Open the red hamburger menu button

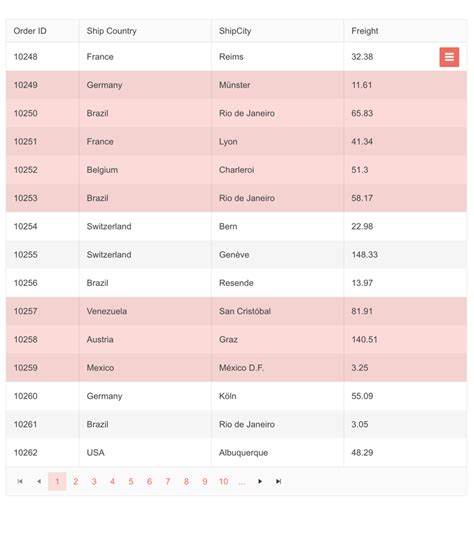click(x=449, y=57)
